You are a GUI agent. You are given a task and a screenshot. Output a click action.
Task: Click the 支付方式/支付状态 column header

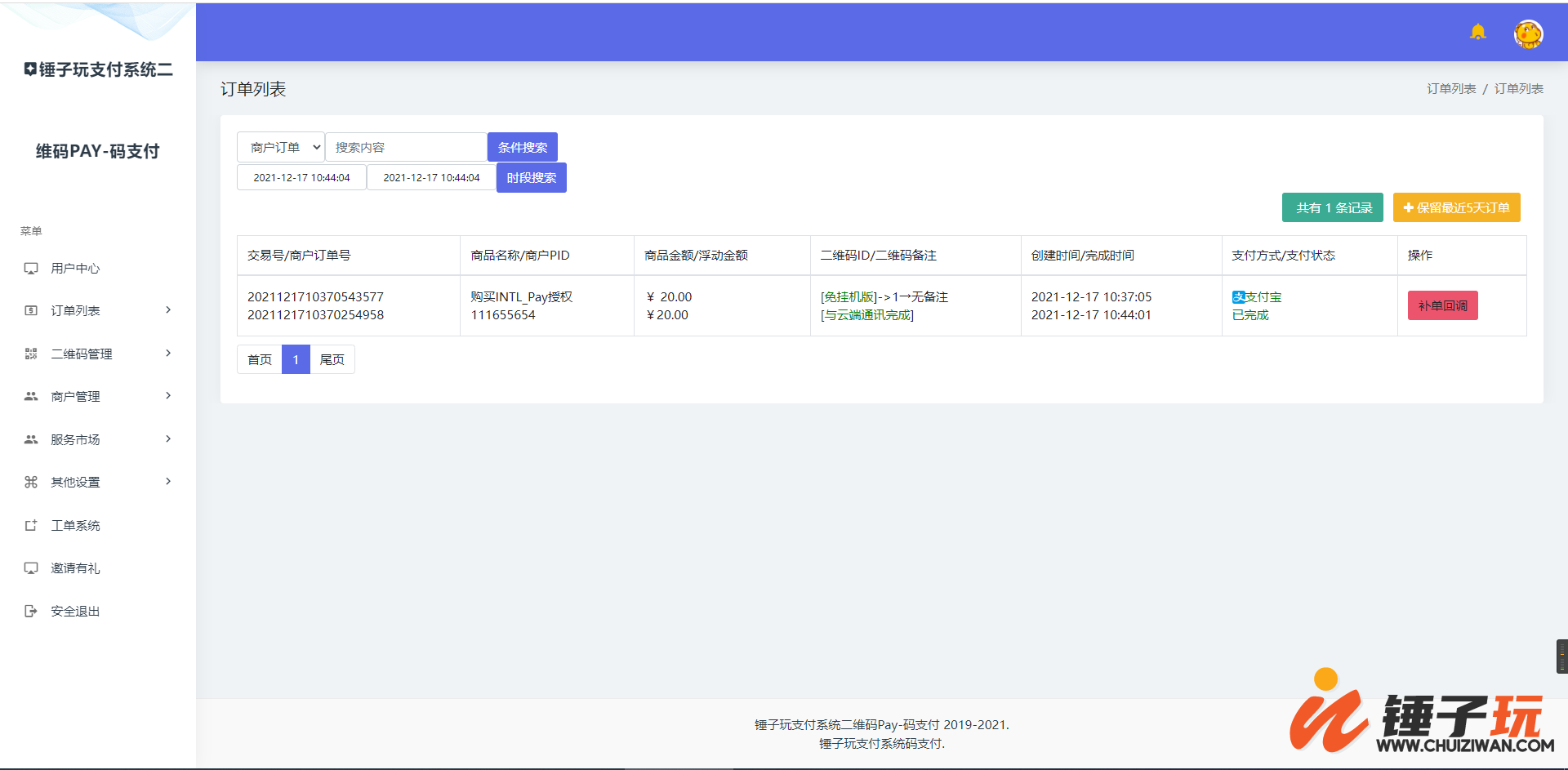(x=1284, y=256)
